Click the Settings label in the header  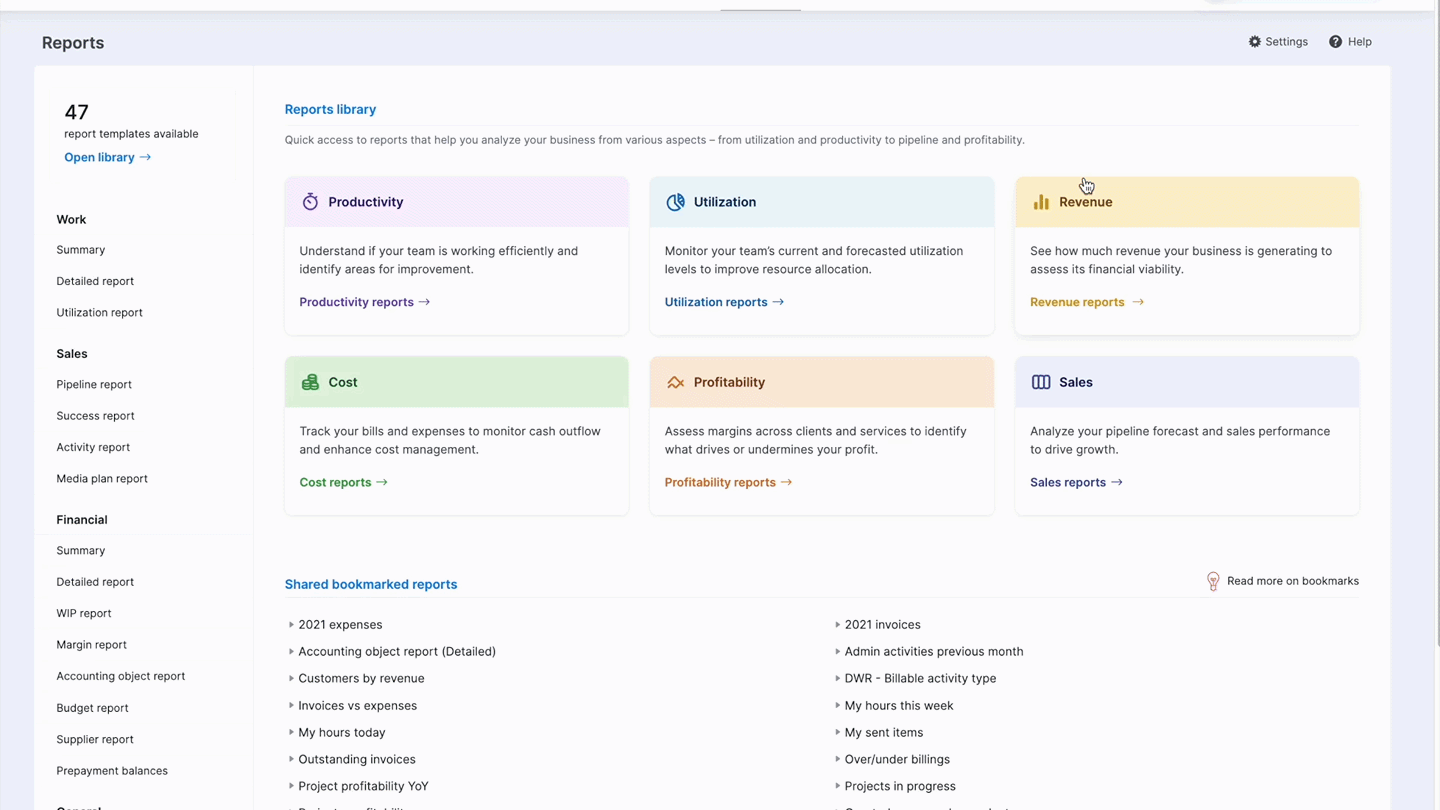click(x=1286, y=42)
